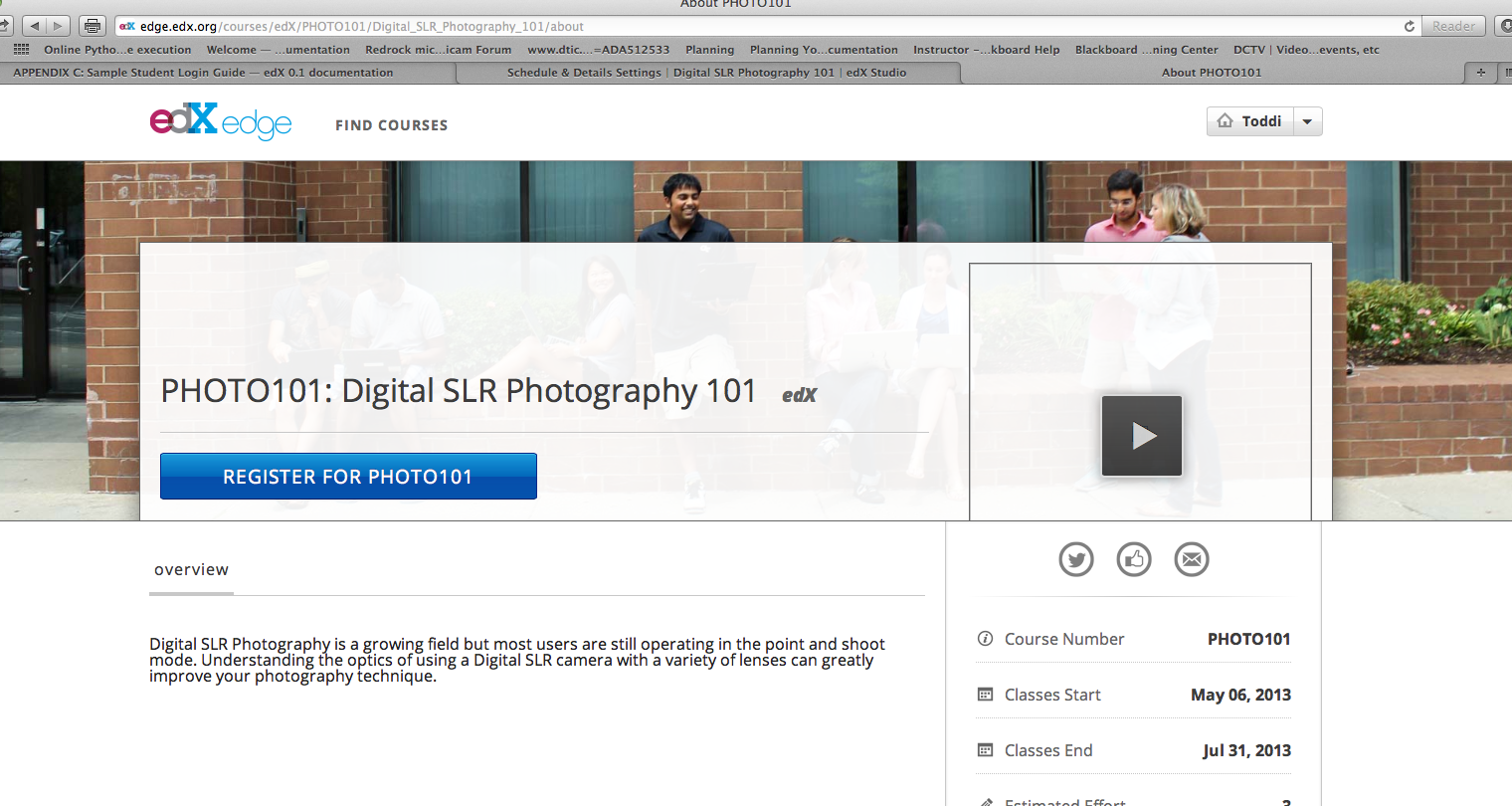Viewport: 1512px width, 806px height.
Task: Switch to the APPENDIX C documentation tab
Action: 203,73
